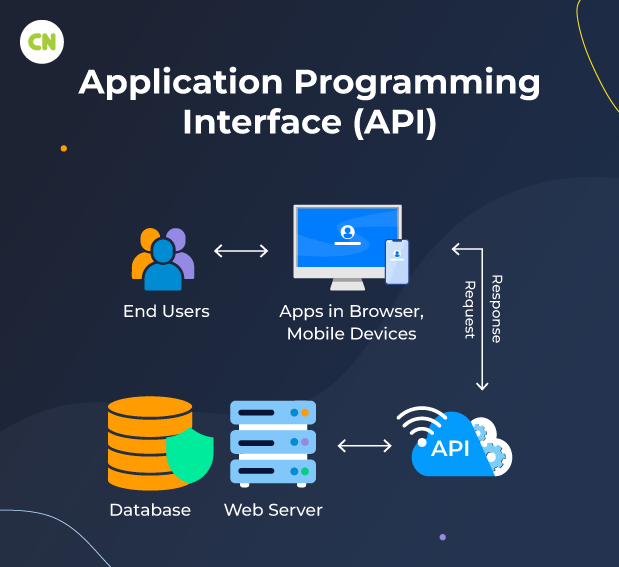
Task: Click the gear cogs behind API cloud
Action: (x=493, y=446)
